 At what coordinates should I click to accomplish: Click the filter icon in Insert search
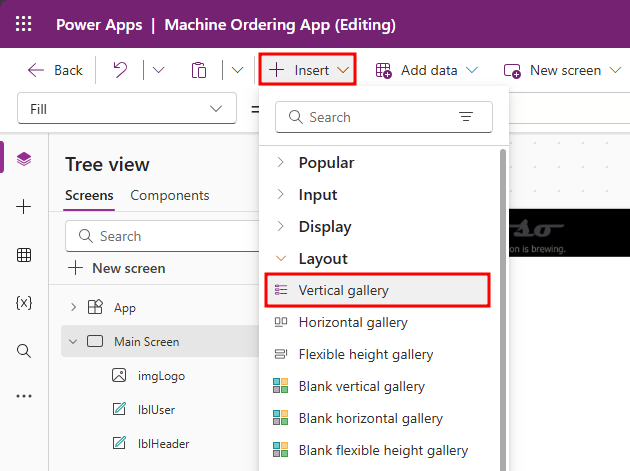pos(466,117)
